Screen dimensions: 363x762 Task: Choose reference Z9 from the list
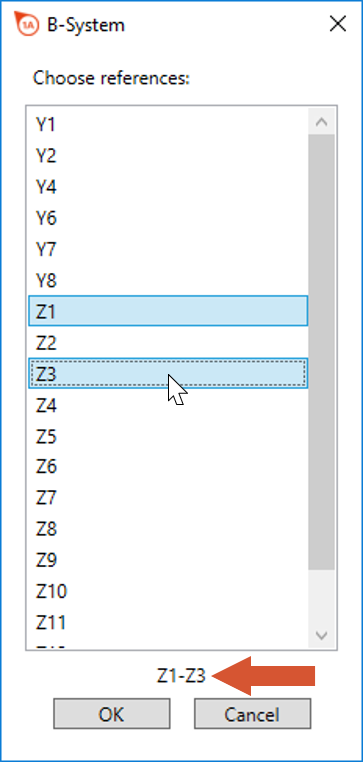coord(168,560)
